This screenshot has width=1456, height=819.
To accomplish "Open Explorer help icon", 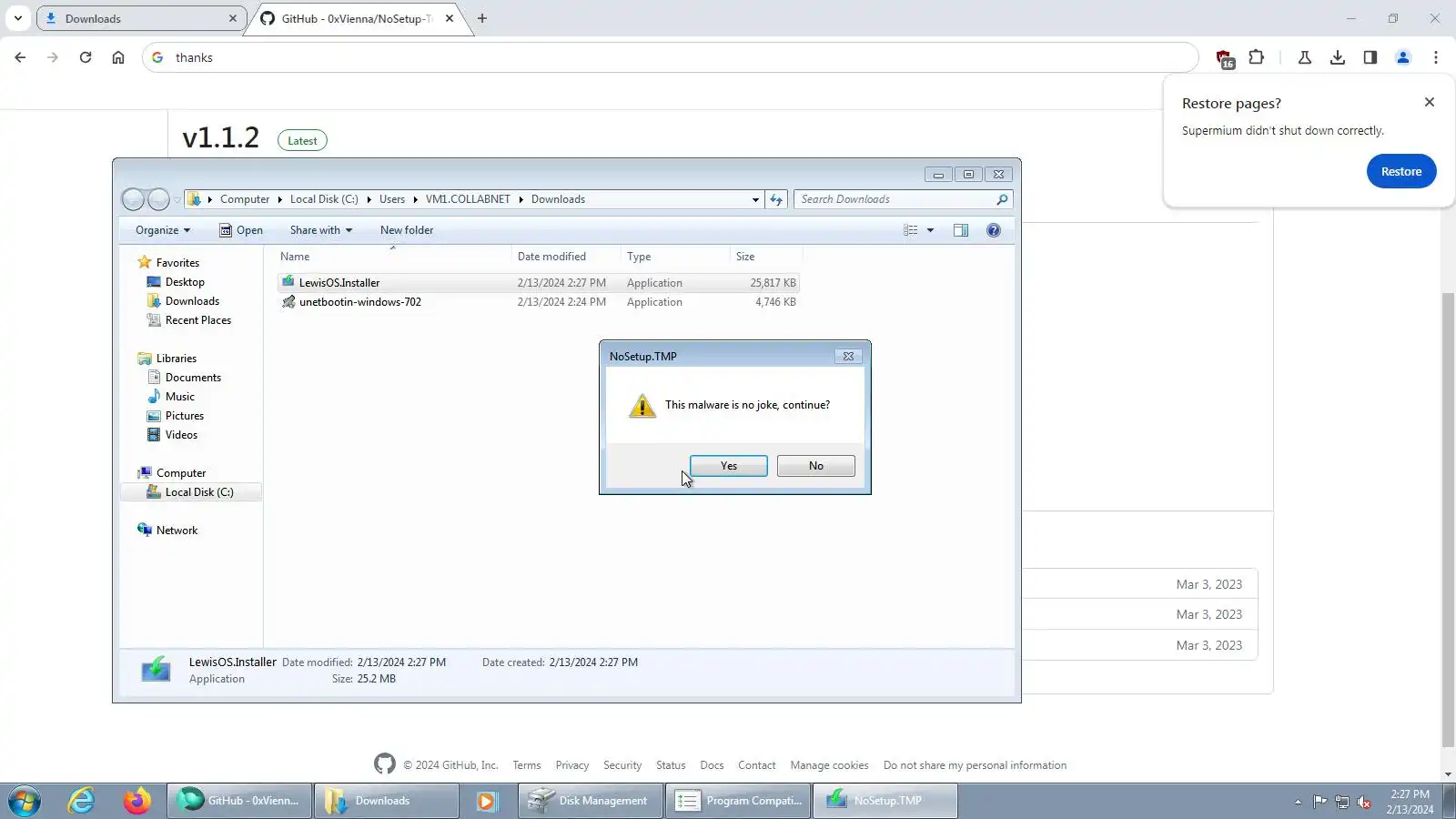I will tap(993, 230).
